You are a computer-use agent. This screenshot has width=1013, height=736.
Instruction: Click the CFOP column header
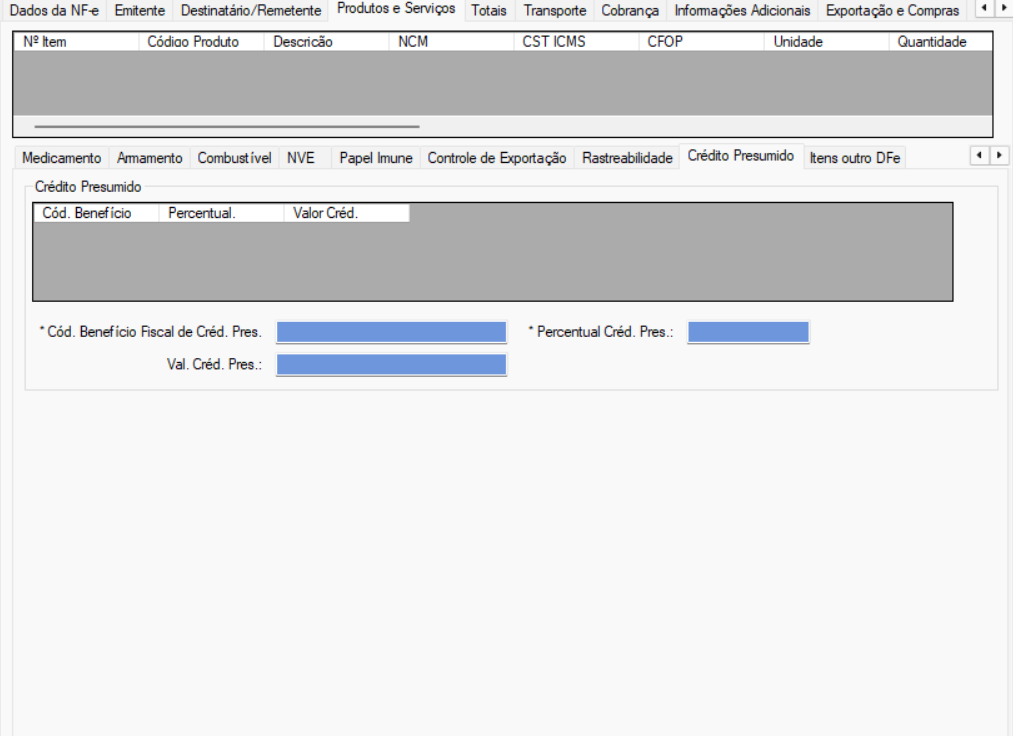702,41
